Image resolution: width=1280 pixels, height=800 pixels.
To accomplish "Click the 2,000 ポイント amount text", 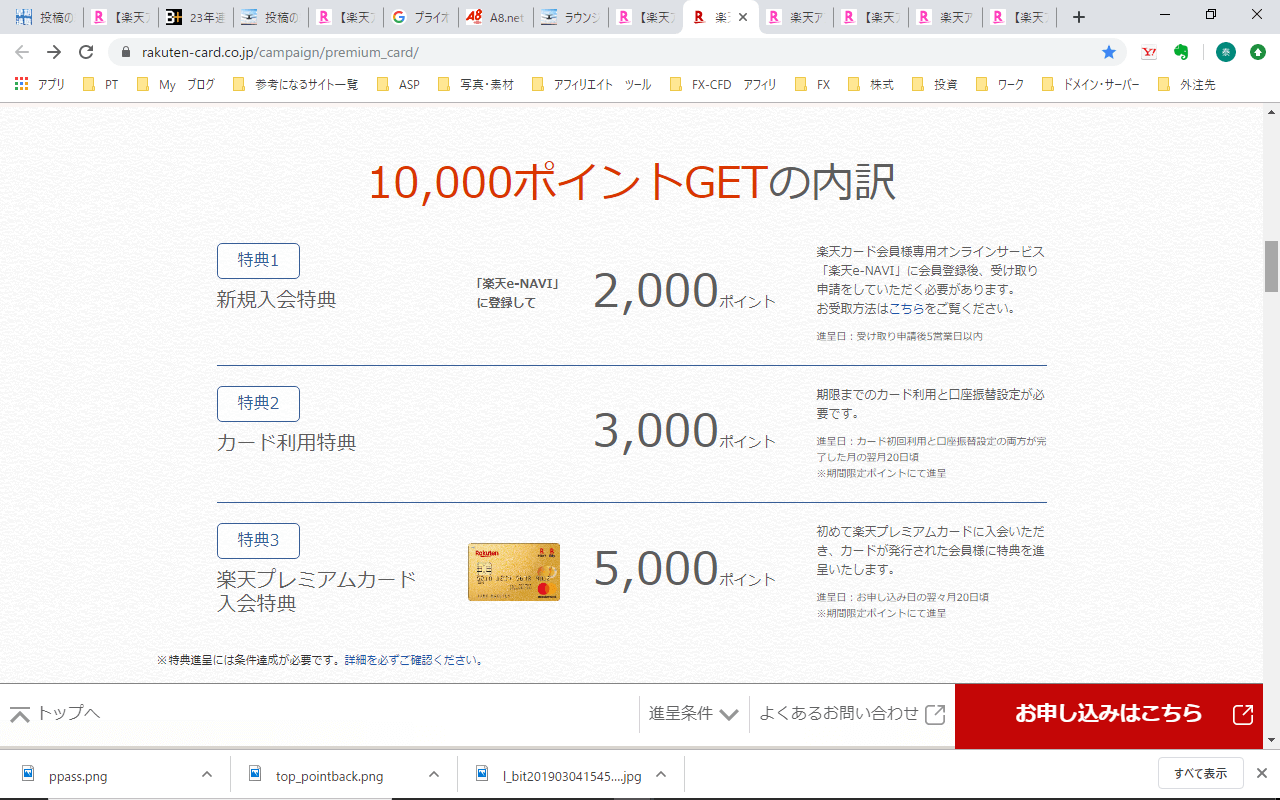I will [x=684, y=292].
